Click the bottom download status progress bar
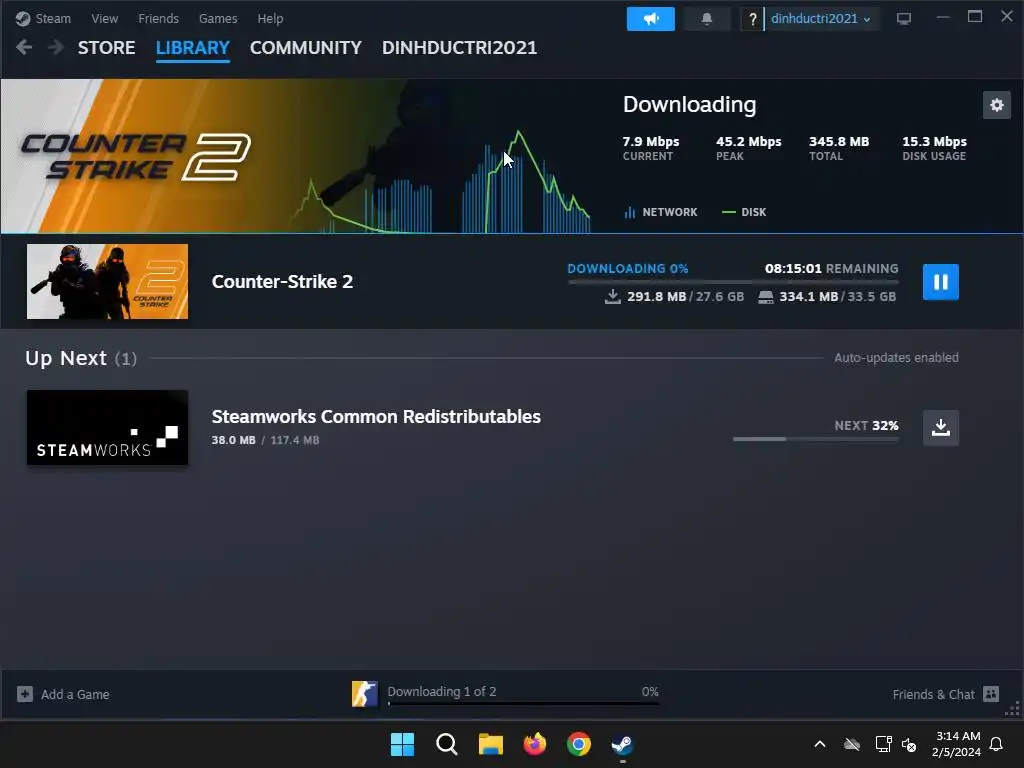 point(523,703)
